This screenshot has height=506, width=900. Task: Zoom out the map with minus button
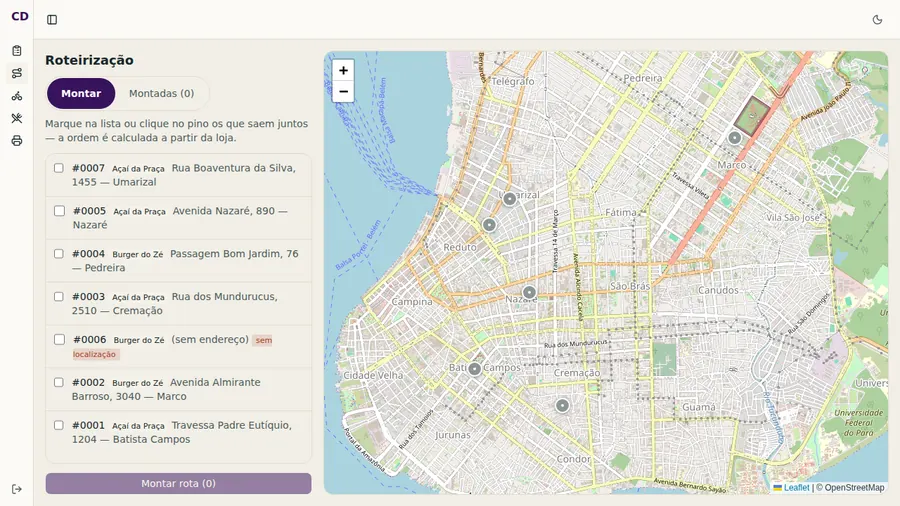tap(343, 91)
